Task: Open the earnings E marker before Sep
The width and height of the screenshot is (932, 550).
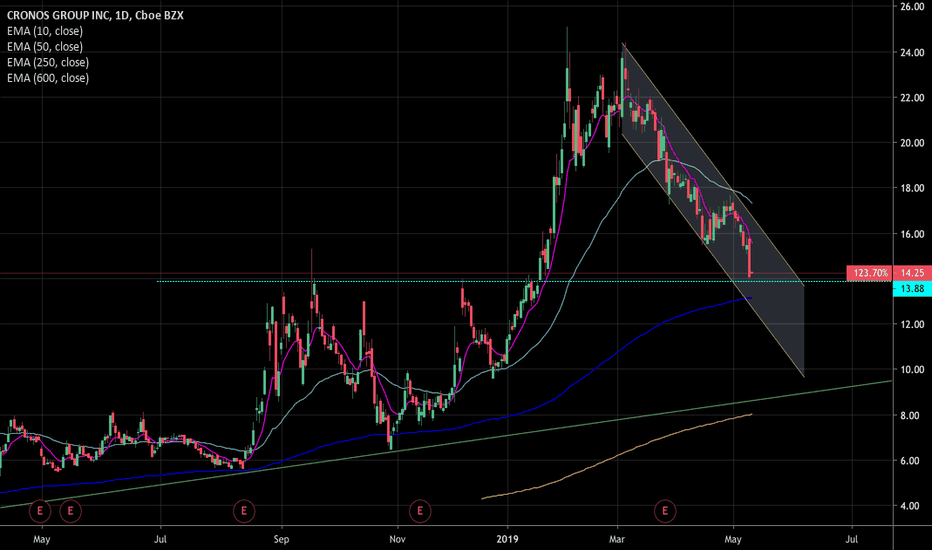Action: (244, 511)
